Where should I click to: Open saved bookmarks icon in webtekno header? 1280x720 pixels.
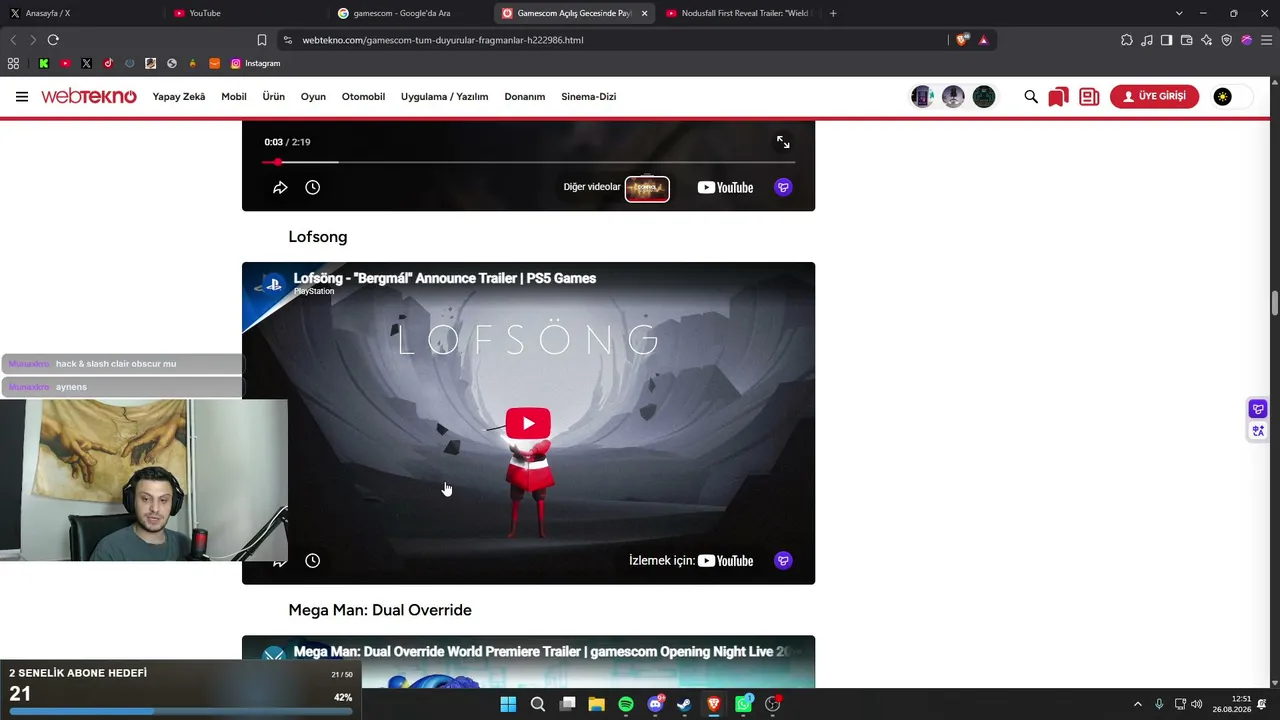[1058, 97]
